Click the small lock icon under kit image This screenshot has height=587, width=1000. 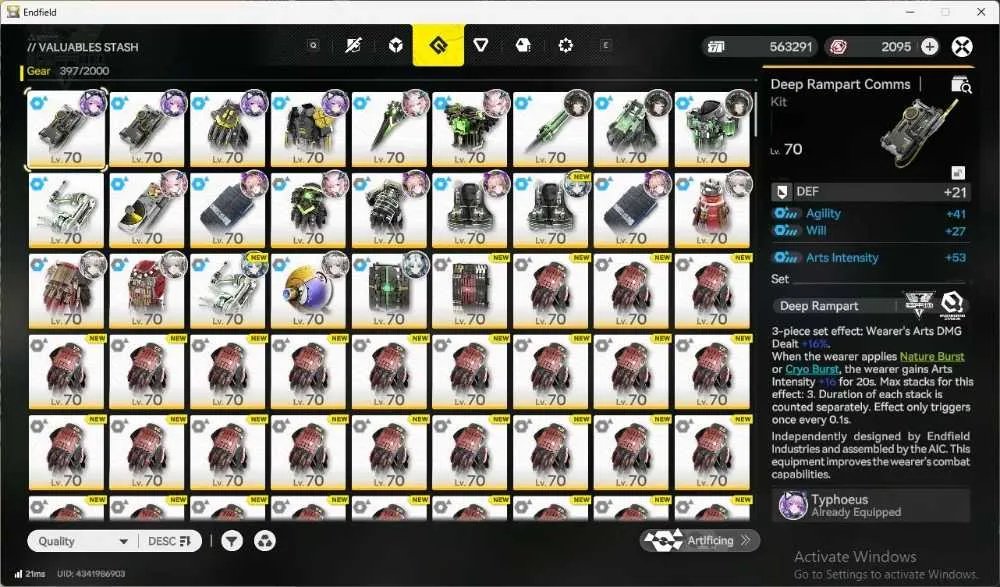click(x=958, y=172)
